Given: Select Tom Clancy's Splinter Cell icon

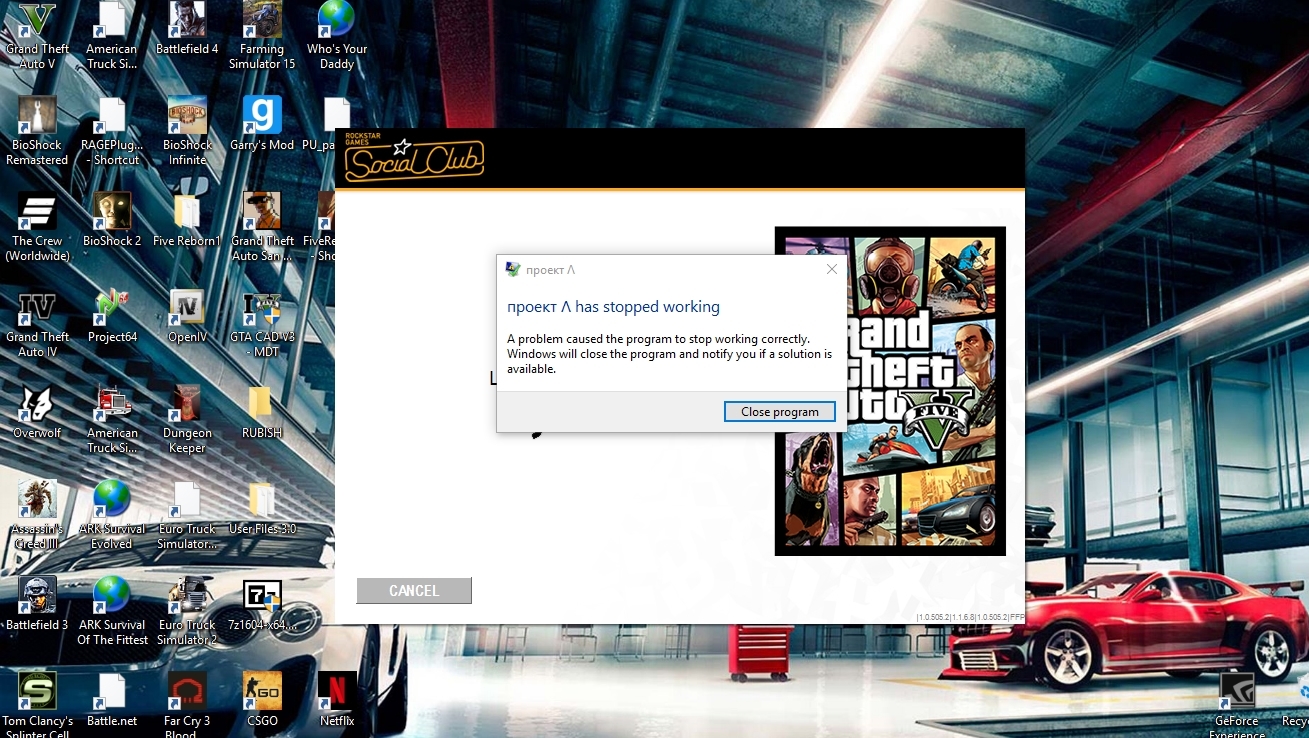Looking at the screenshot, I should pos(37,705).
